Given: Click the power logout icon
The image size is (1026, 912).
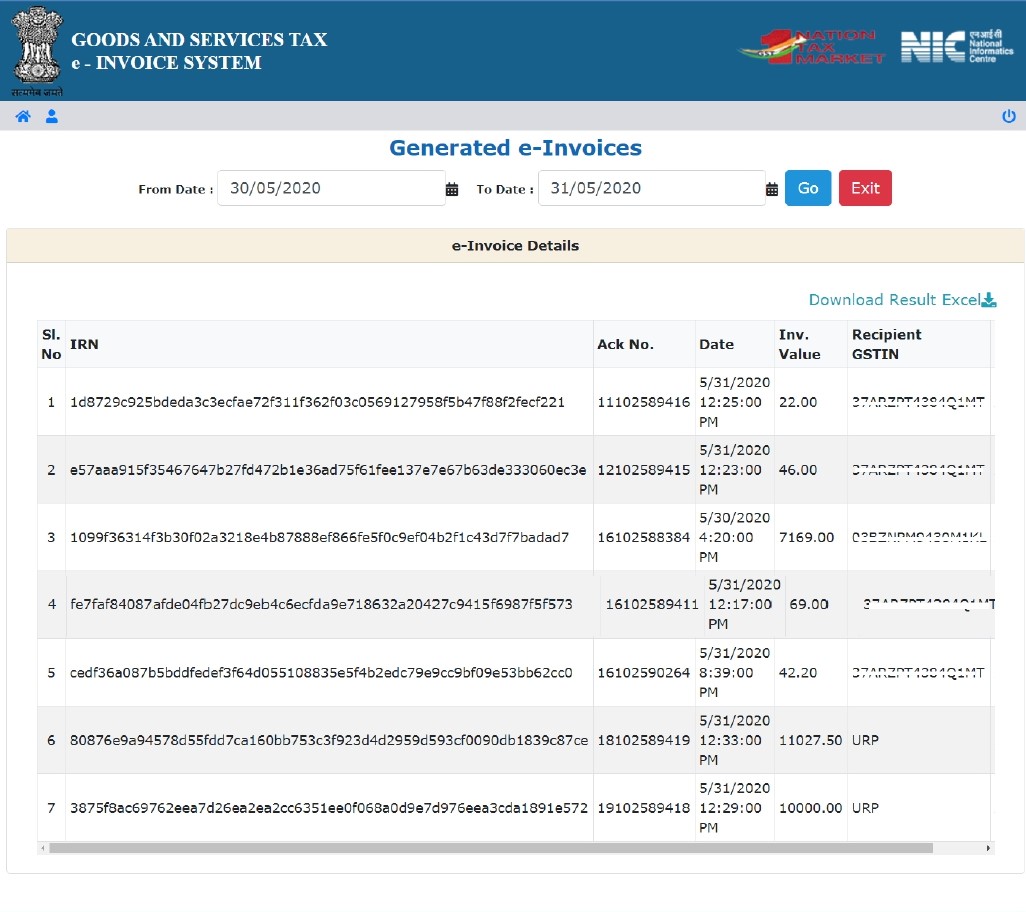Looking at the screenshot, I should (1008, 117).
